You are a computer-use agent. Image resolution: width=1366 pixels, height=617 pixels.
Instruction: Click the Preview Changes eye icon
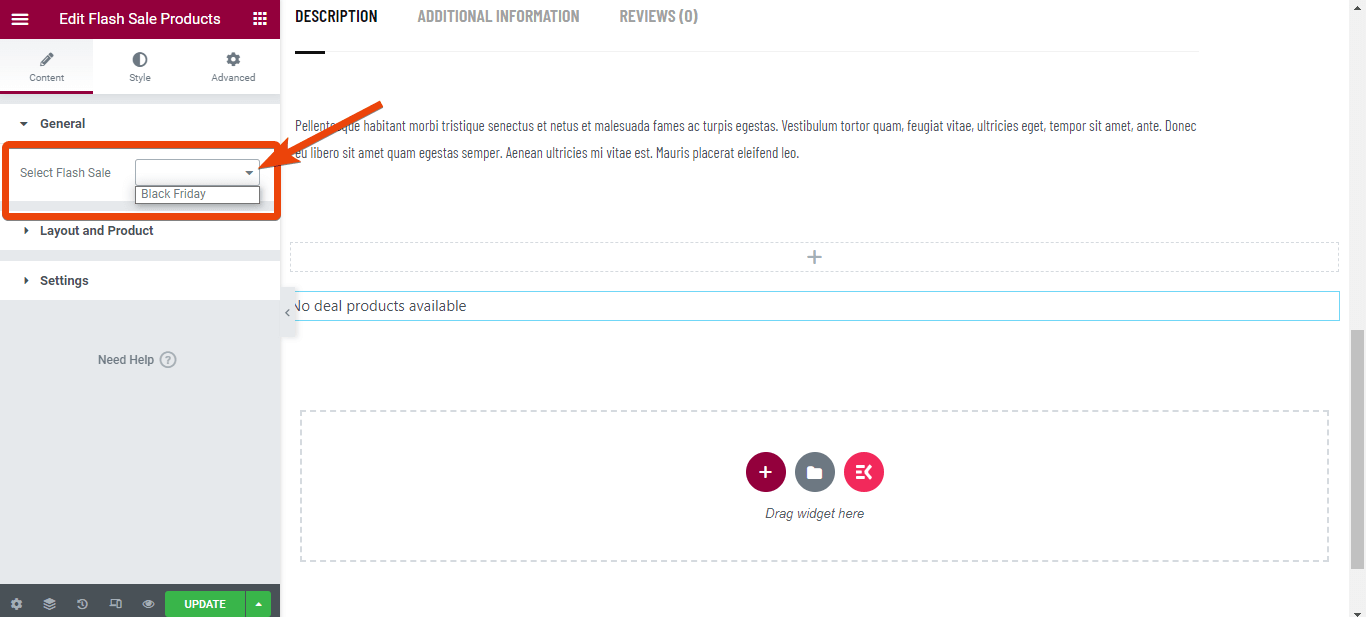148,604
